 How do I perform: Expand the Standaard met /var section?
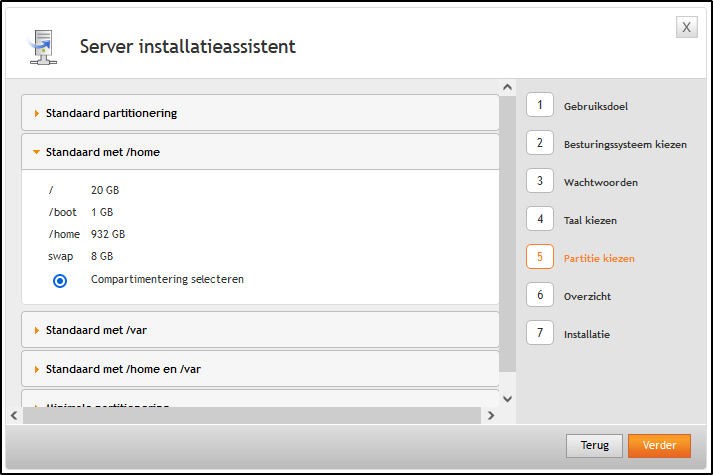(96, 330)
